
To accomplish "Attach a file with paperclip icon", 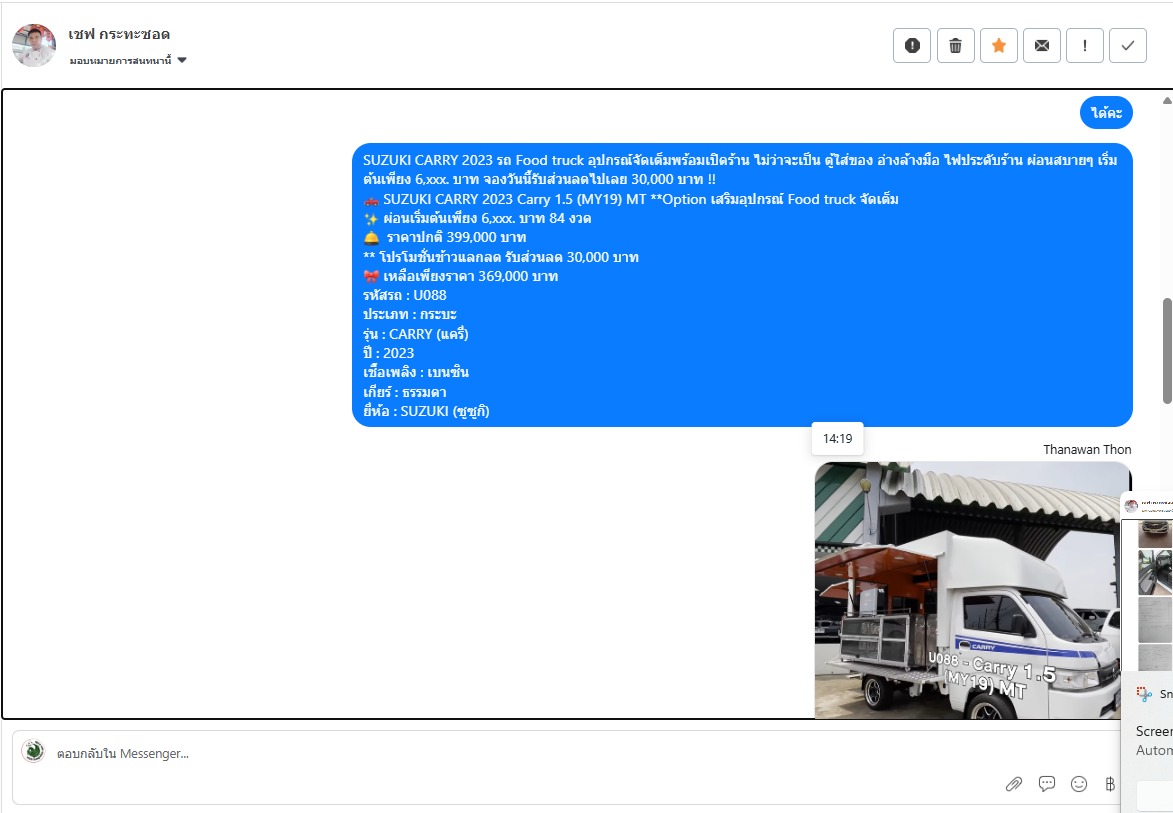I will [1014, 784].
